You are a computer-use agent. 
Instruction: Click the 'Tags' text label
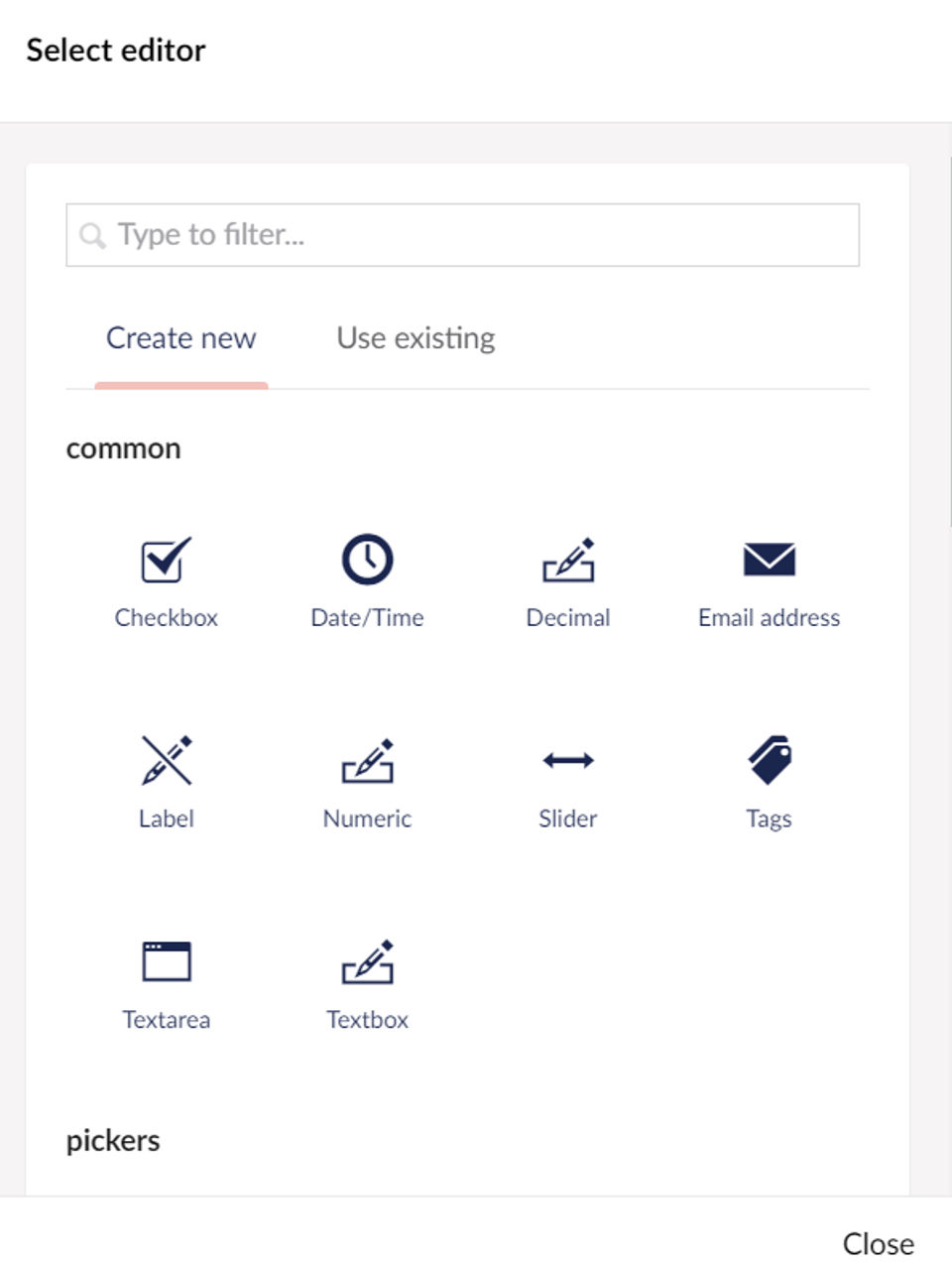769,820
